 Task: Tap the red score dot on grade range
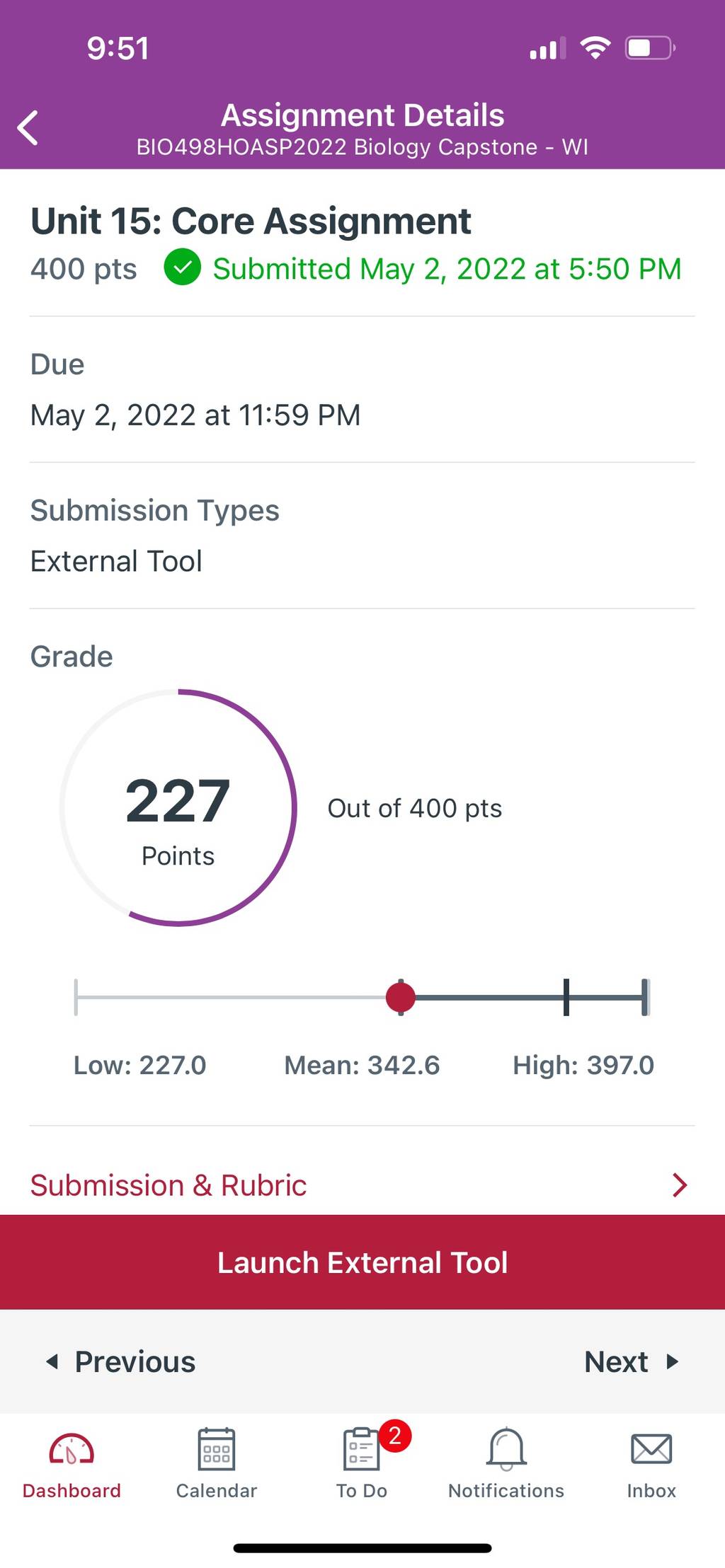pos(401,997)
